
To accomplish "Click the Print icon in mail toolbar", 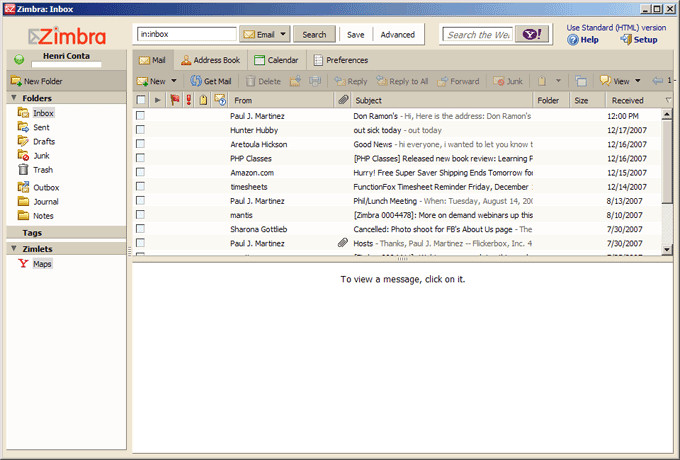I will coord(315,81).
